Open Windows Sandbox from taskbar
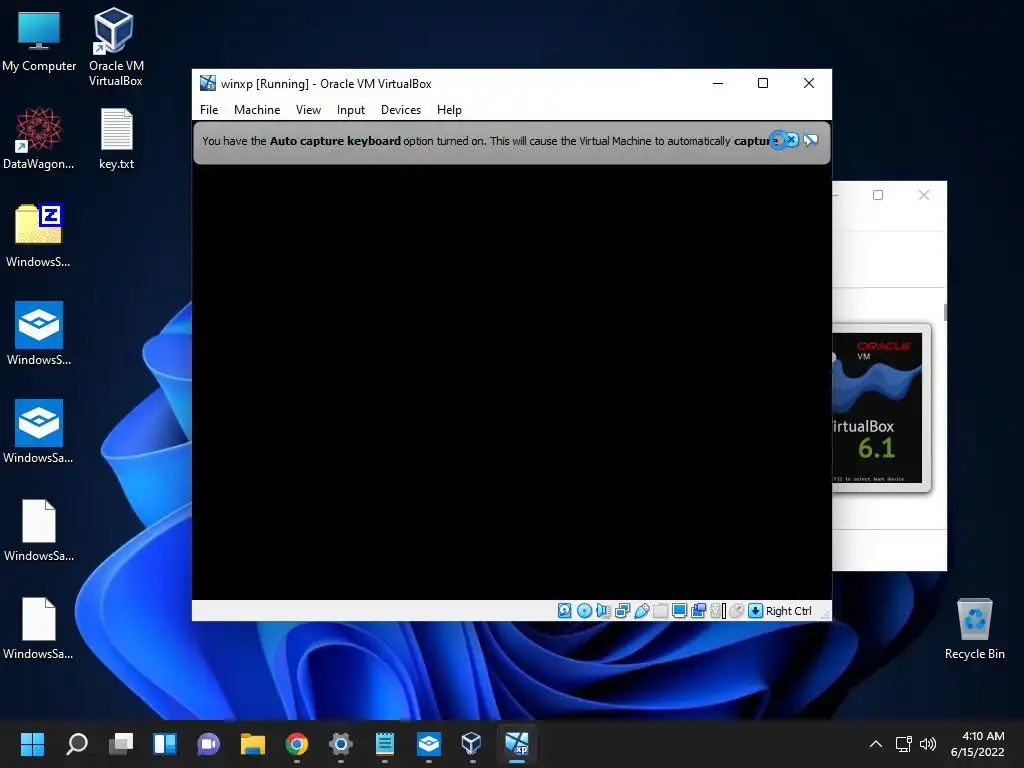1024x768 pixels. [428, 743]
